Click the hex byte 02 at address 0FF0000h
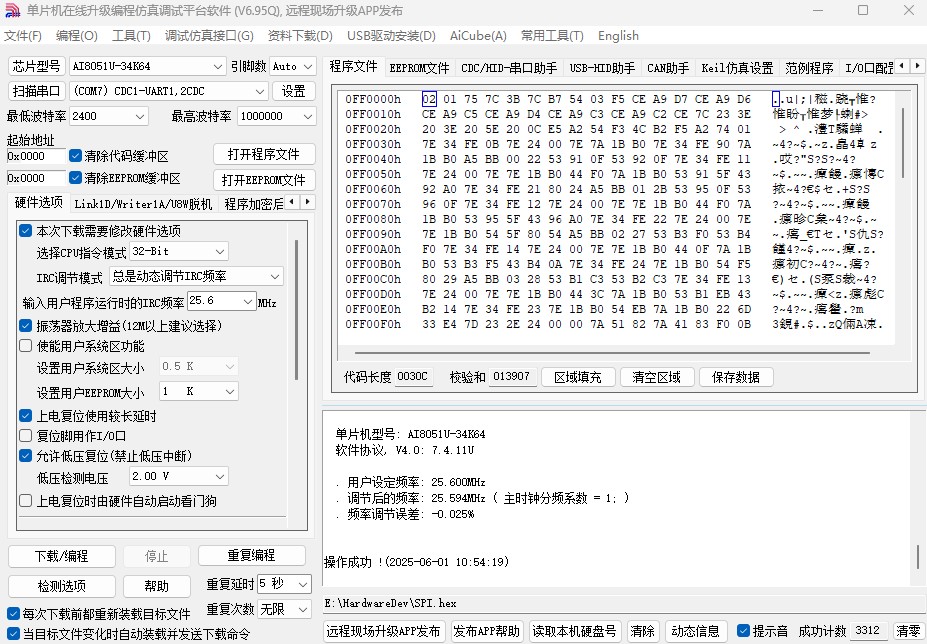 pyautogui.click(x=429, y=99)
